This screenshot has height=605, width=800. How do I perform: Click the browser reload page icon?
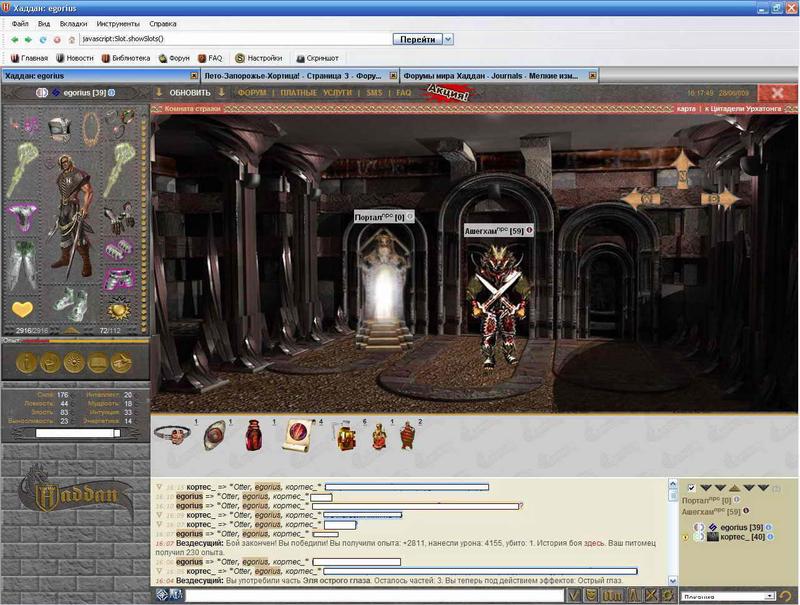coord(43,39)
